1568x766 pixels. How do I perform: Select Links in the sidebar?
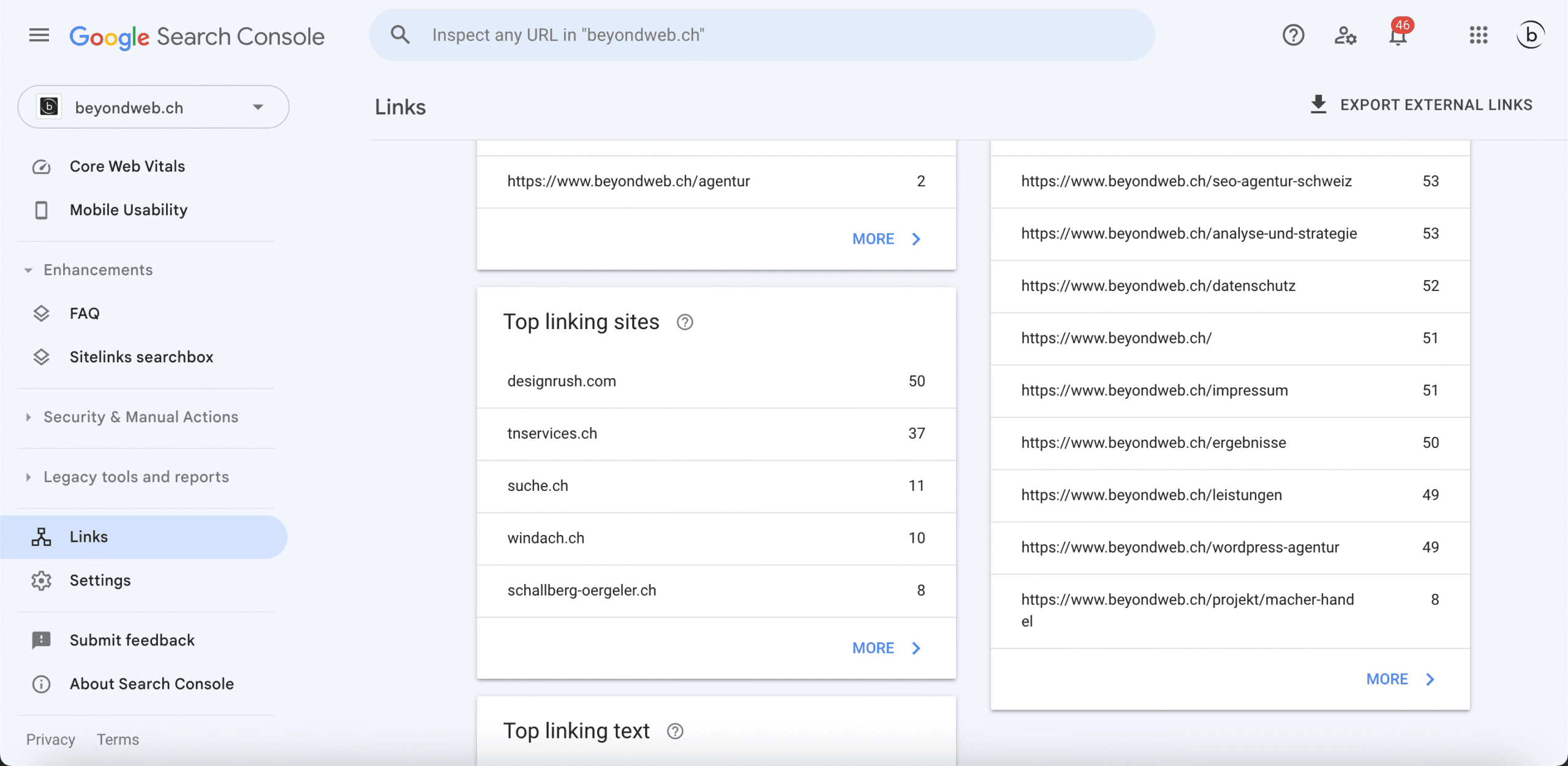pos(144,537)
